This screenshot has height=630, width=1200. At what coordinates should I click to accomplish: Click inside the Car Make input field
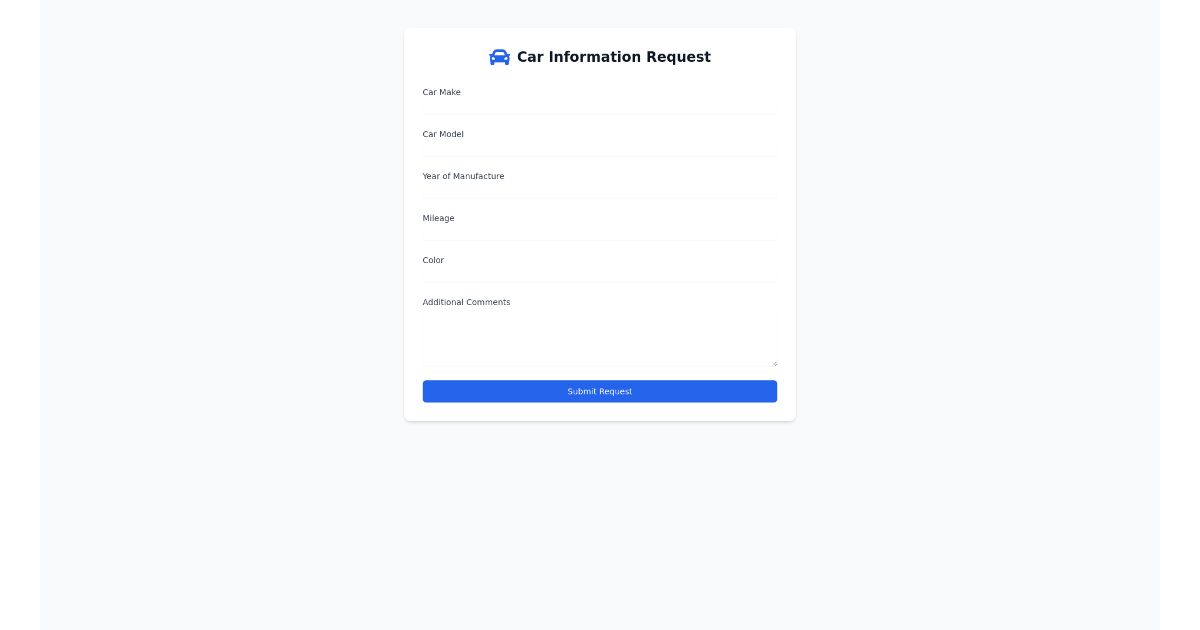coord(598,105)
